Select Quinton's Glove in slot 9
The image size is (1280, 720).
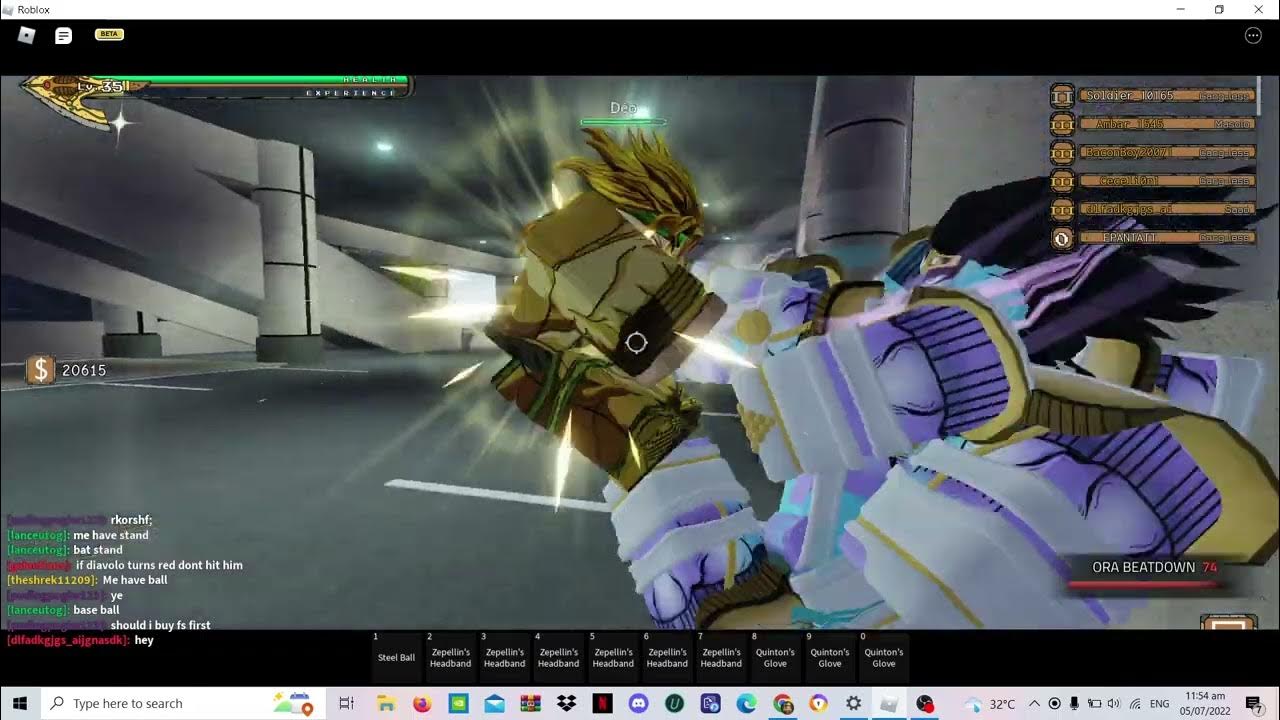[x=829, y=657]
